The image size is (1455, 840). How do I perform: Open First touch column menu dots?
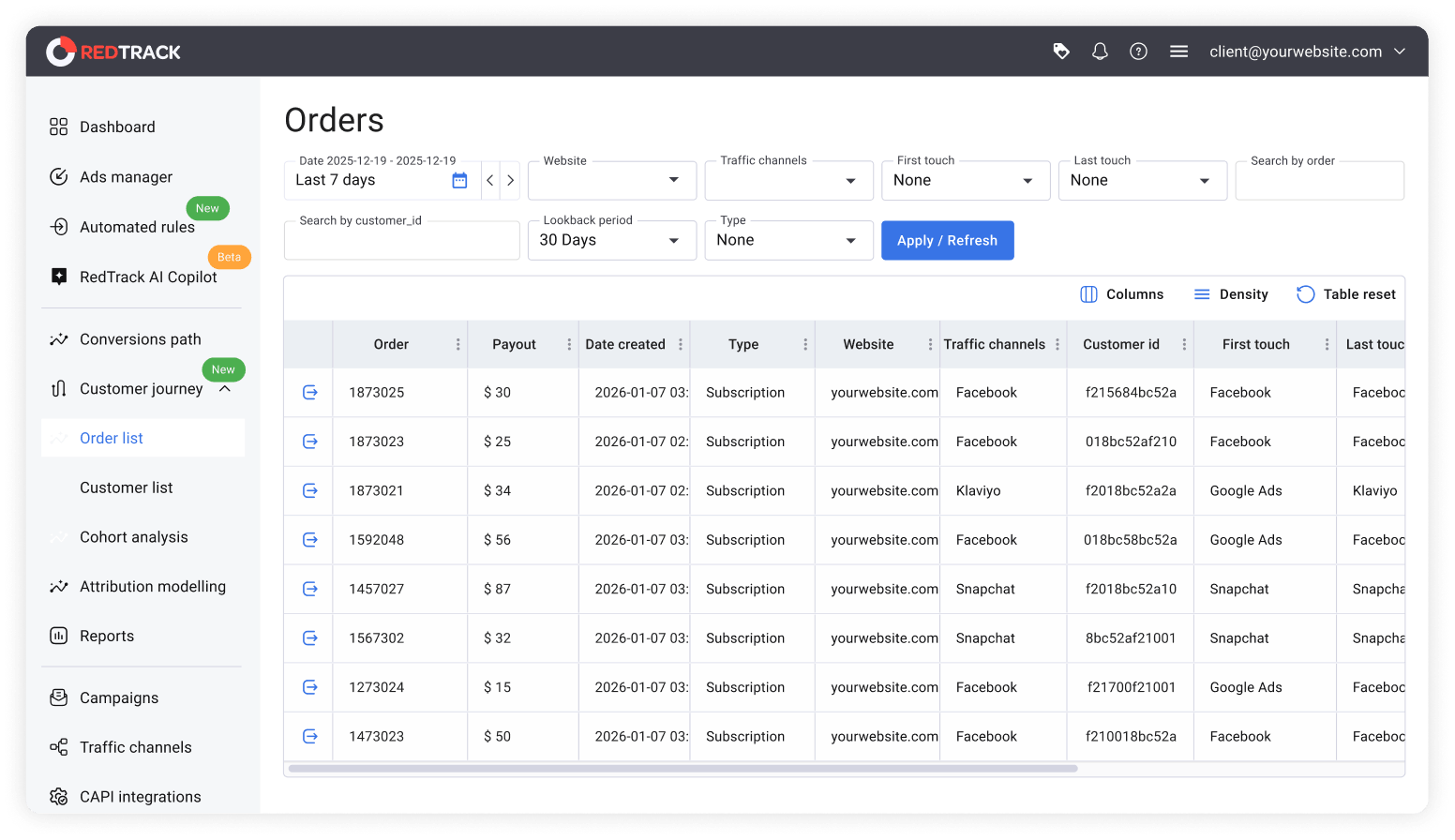pyautogui.click(x=1327, y=344)
